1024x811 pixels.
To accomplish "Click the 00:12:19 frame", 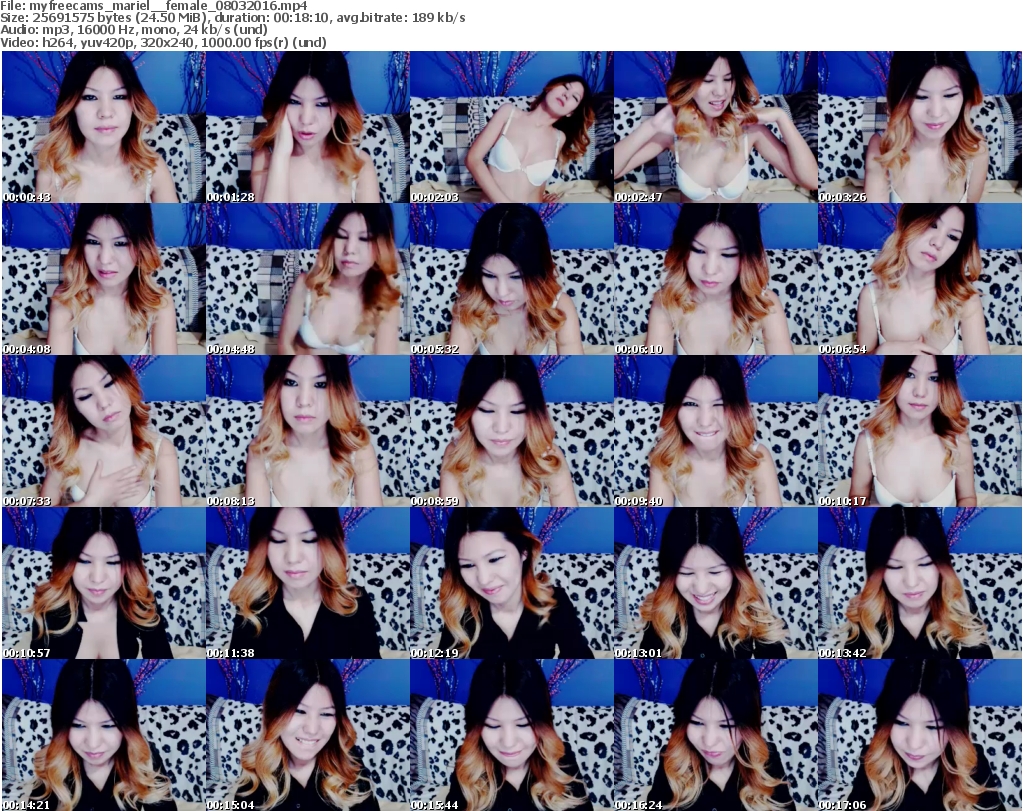I will pos(511,583).
